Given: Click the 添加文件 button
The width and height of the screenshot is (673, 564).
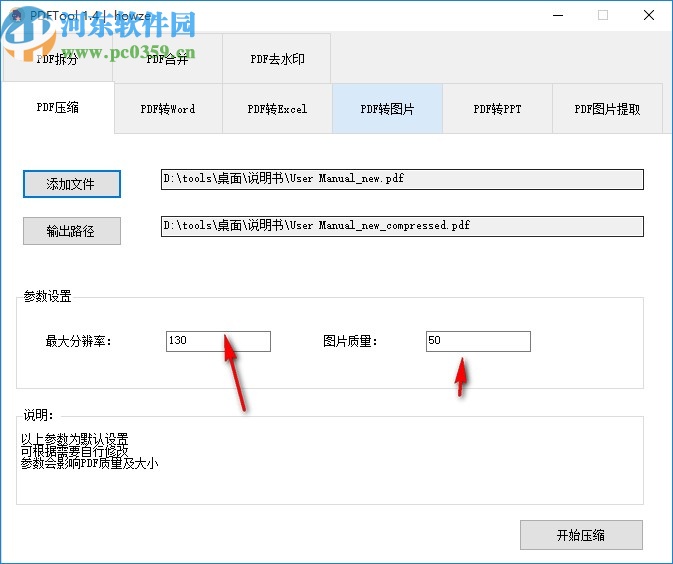Looking at the screenshot, I should 72,184.
